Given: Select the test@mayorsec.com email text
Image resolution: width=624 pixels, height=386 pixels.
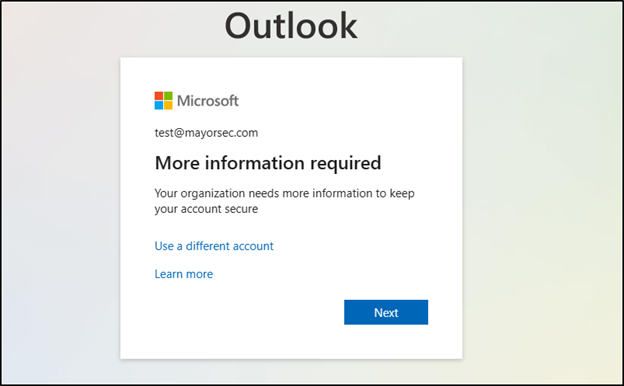Looking at the screenshot, I should click(x=206, y=133).
